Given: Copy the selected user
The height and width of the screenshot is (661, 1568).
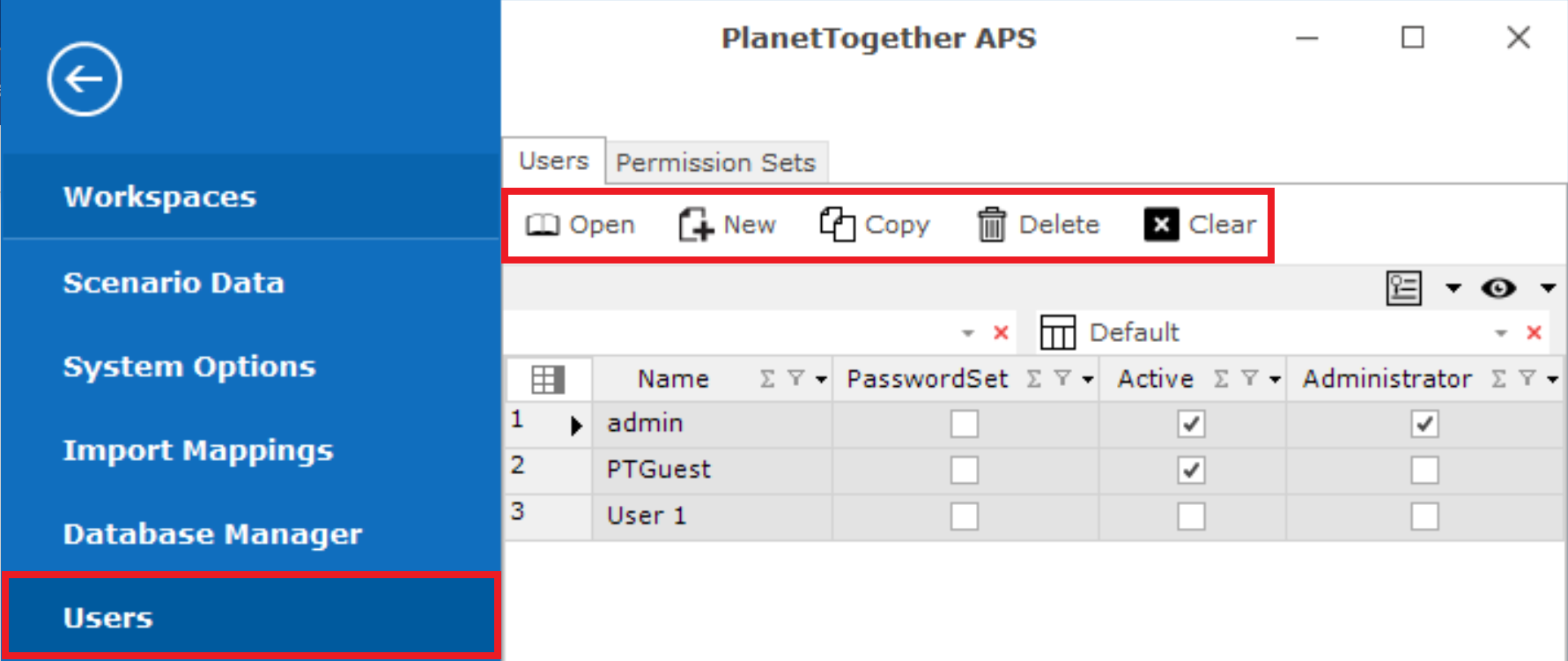Looking at the screenshot, I should pos(874,225).
